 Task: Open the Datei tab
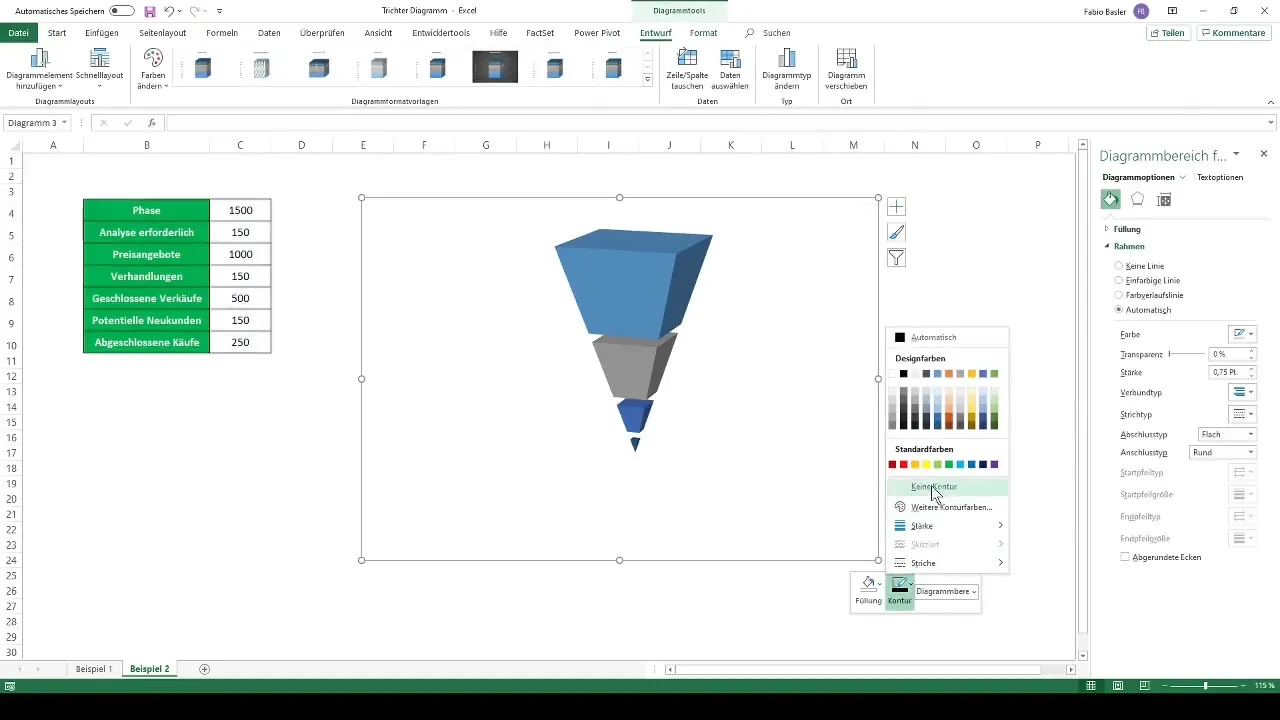(x=18, y=33)
